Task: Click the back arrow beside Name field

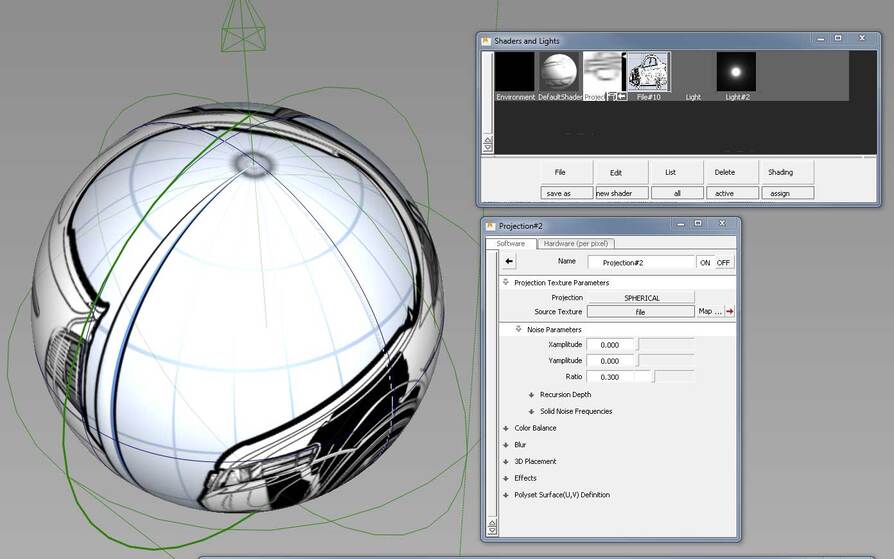Action: tap(509, 262)
